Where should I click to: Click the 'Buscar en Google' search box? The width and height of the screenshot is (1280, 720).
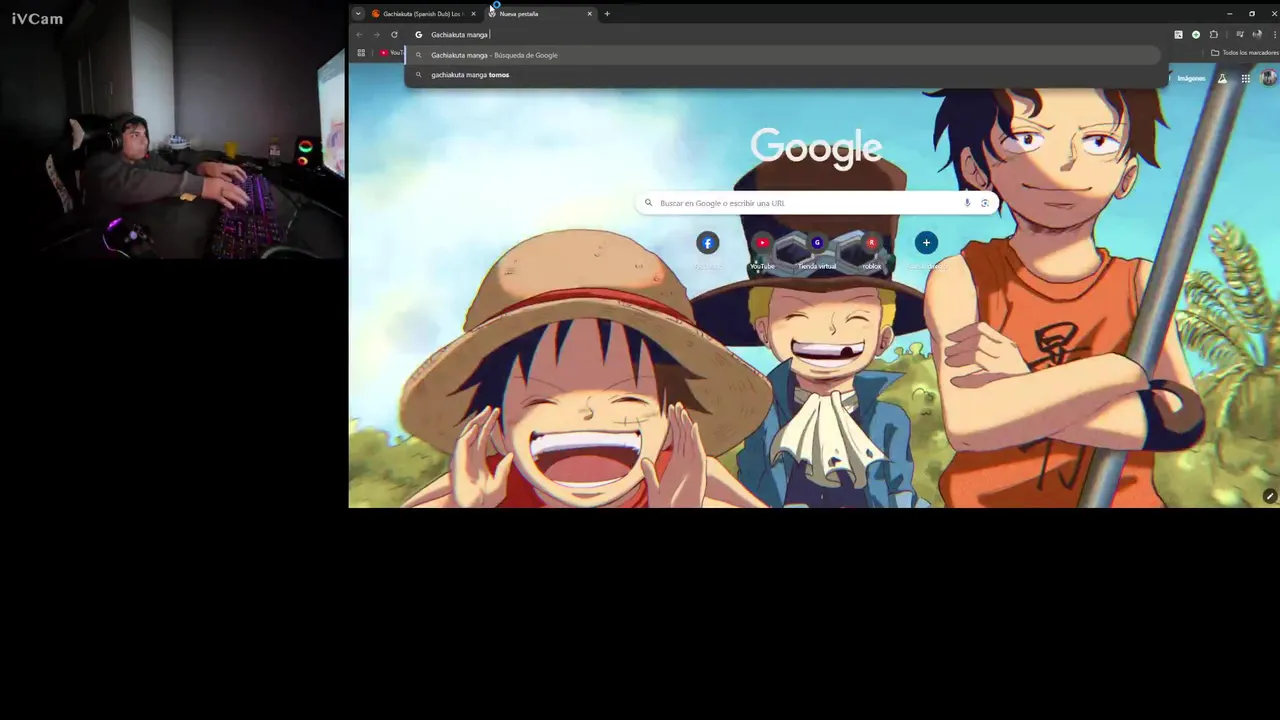[x=816, y=203]
